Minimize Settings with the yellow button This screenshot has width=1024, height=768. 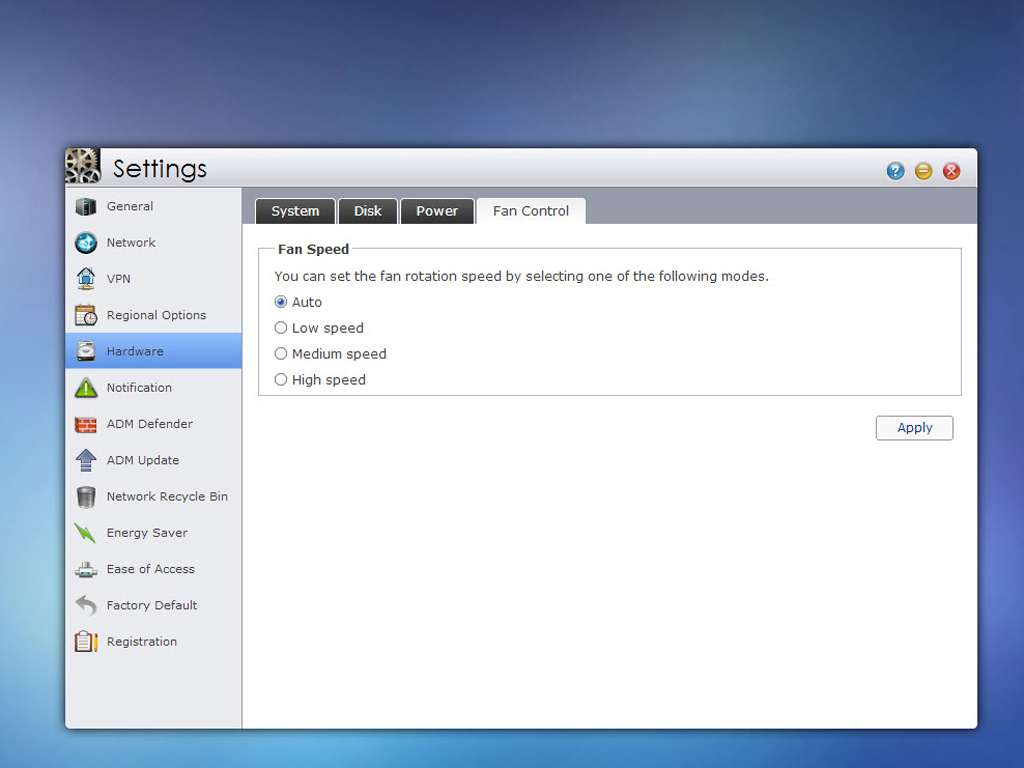[x=923, y=171]
